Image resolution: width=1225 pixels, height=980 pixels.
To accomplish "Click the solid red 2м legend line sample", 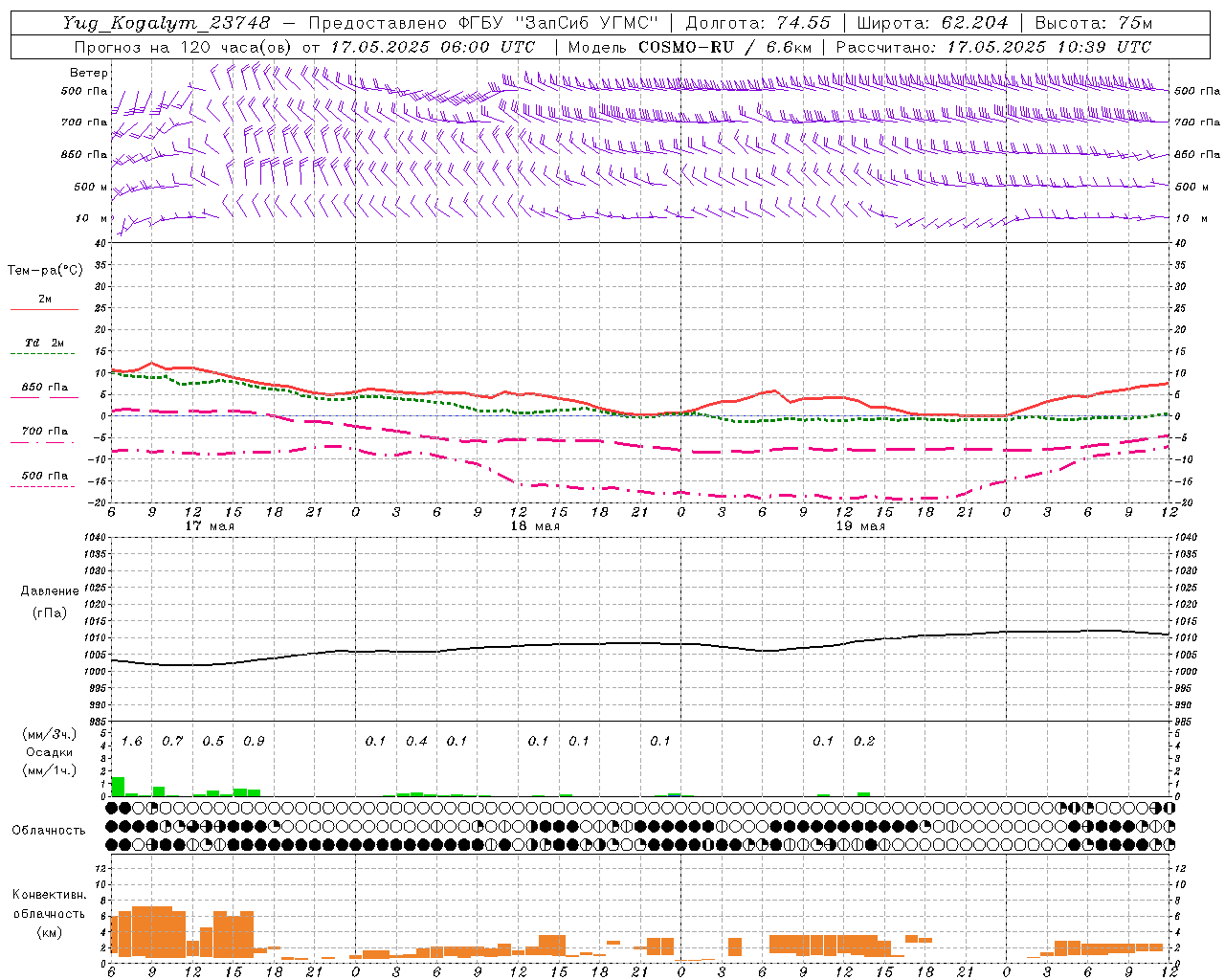I will click(x=45, y=310).
